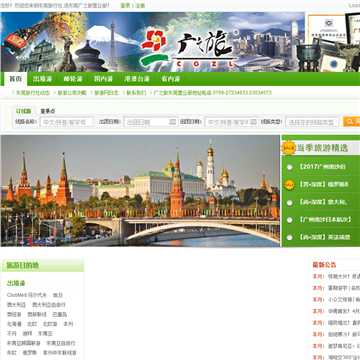Click the SALE icon on 俄罗斯 item
Viewport: 360px width, 360px height.
(290, 184)
